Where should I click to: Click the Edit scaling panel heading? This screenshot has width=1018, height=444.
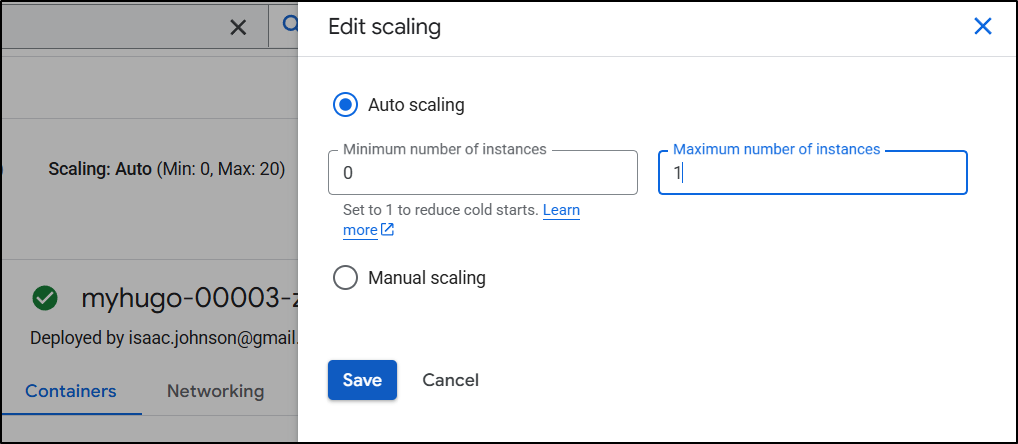[385, 27]
